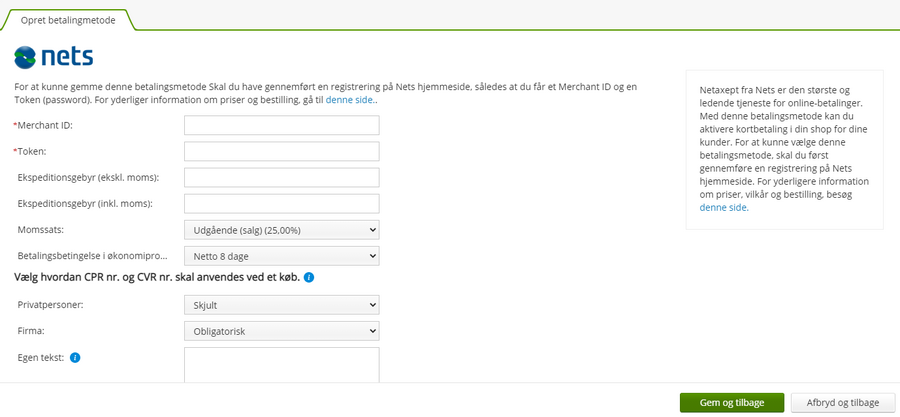Click the Nets logo

coord(54,57)
